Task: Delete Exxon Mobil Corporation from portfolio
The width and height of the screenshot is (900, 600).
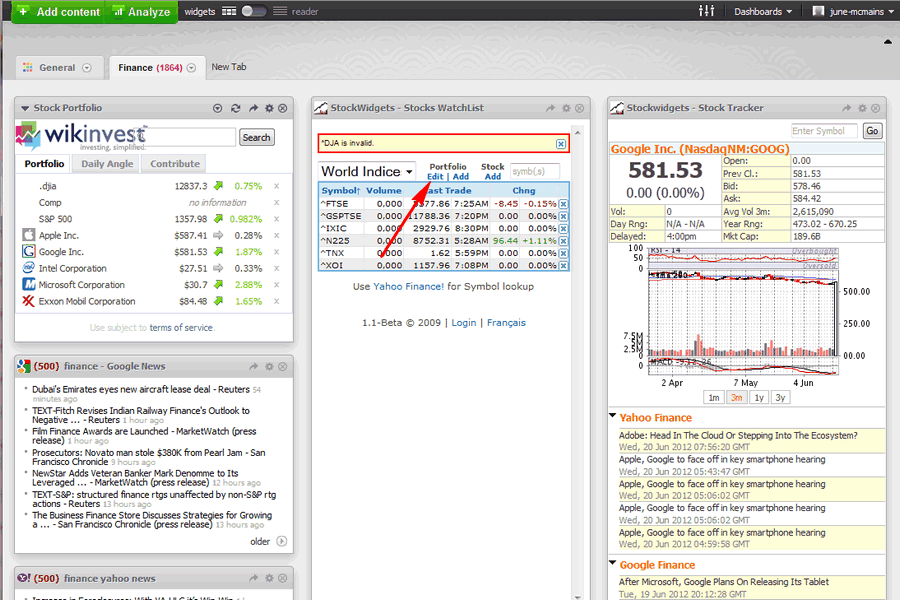Action: (x=277, y=301)
